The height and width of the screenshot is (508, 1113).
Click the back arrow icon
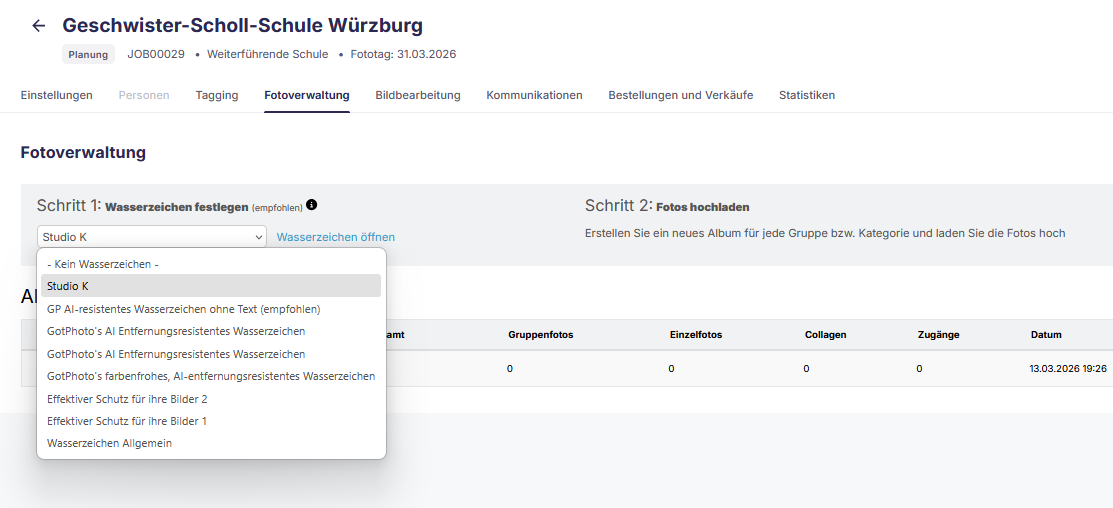39,26
